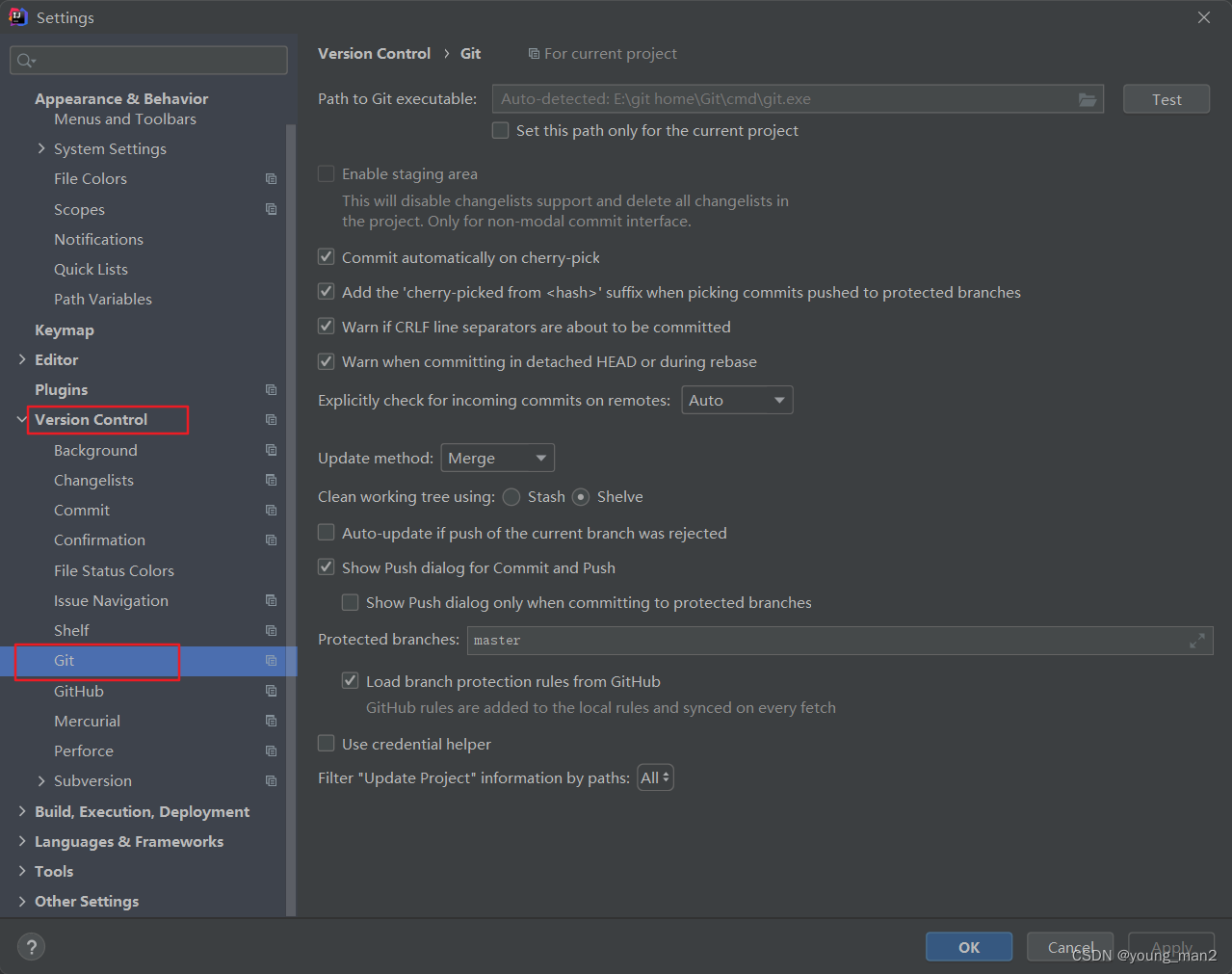Open the Filter Update Project paths All dropdown

pos(655,777)
